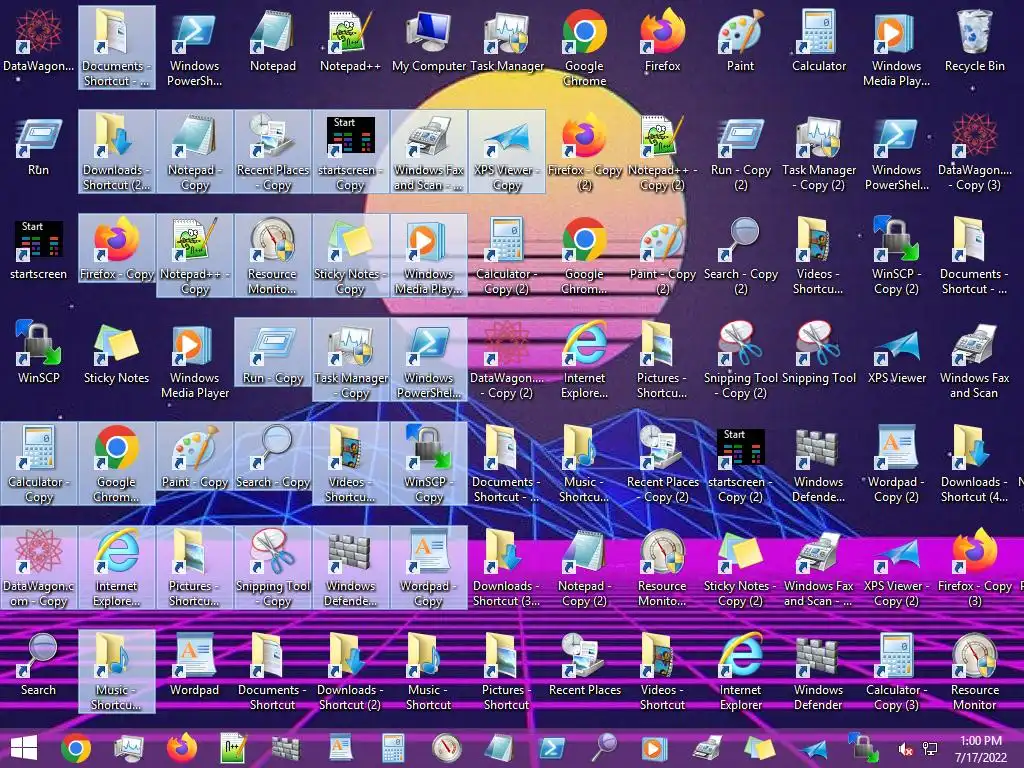Select the Notepad++ desktop shortcut in the top row
Image resolution: width=1024 pixels, height=768 pixels.
pyautogui.click(x=350, y=40)
